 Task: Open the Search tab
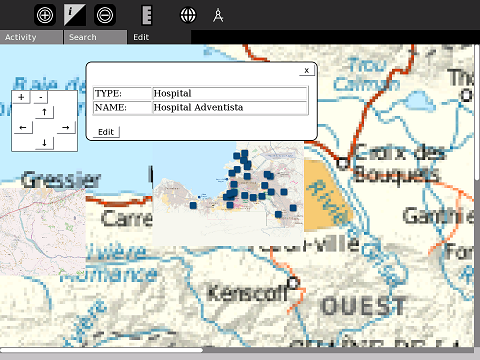point(95,37)
